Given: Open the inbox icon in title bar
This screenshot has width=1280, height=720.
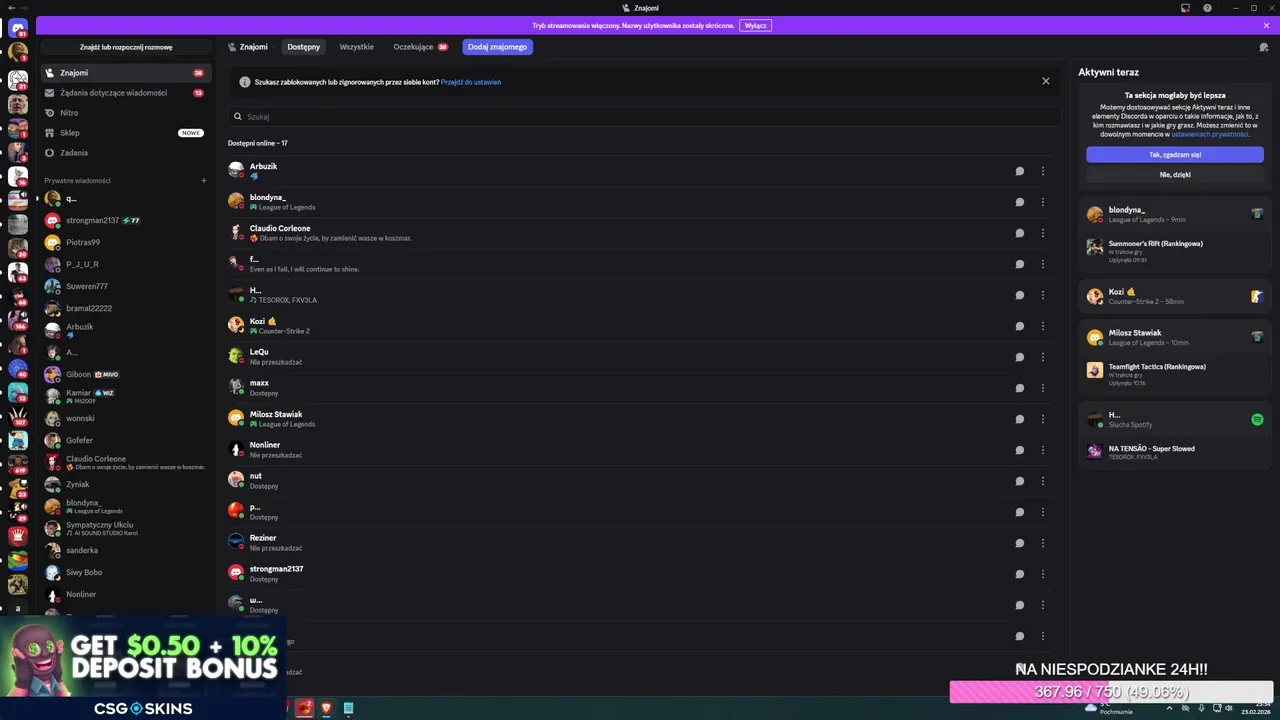Looking at the screenshot, I should [x=1185, y=8].
